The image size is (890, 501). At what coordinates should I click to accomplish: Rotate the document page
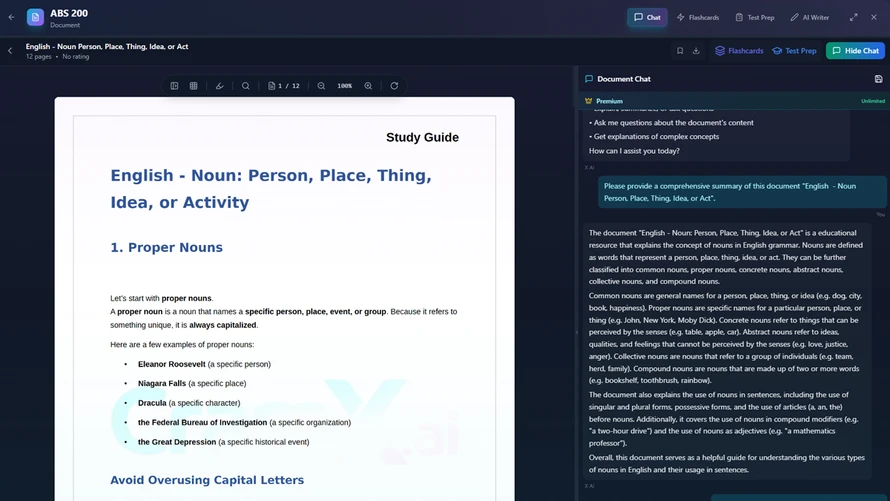[394, 86]
